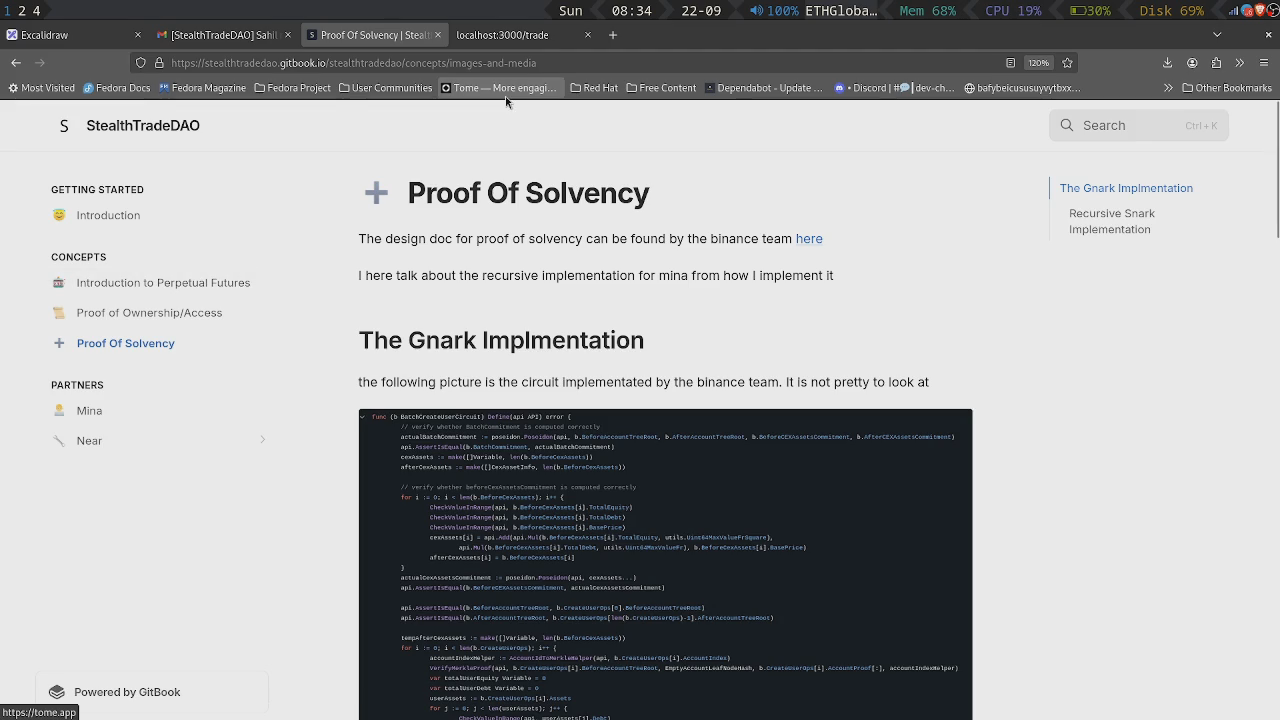Open Proof of Ownership/Access page
Viewport: 1280px width, 720px height.
(149, 313)
